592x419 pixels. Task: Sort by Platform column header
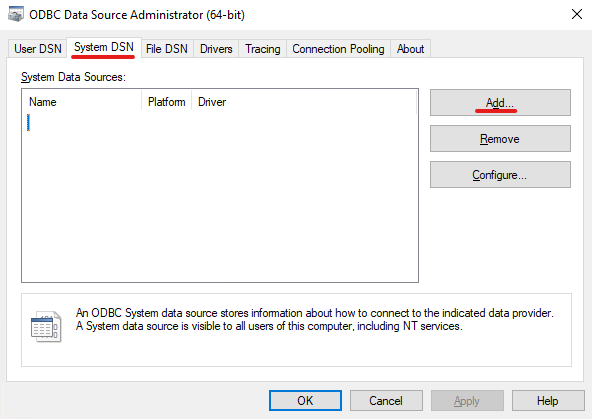click(x=166, y=102)
